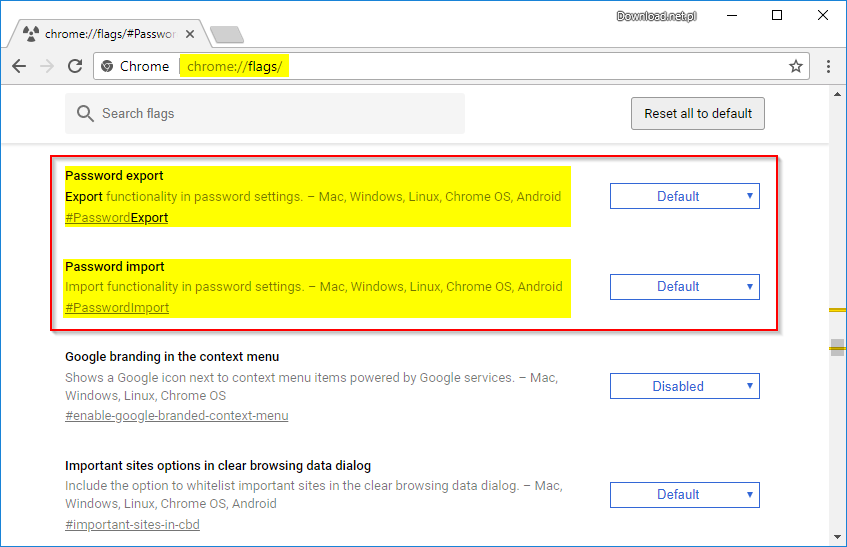Focus the Search flags input field
847x547 pixels.
(265, 113)
